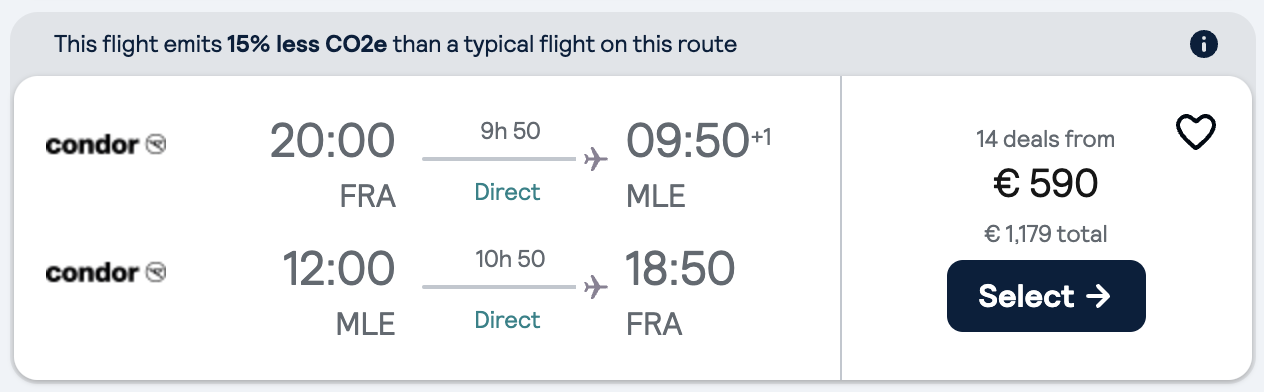Click the 15% less CO2e banner text
1264x392 pixels.
306,44
